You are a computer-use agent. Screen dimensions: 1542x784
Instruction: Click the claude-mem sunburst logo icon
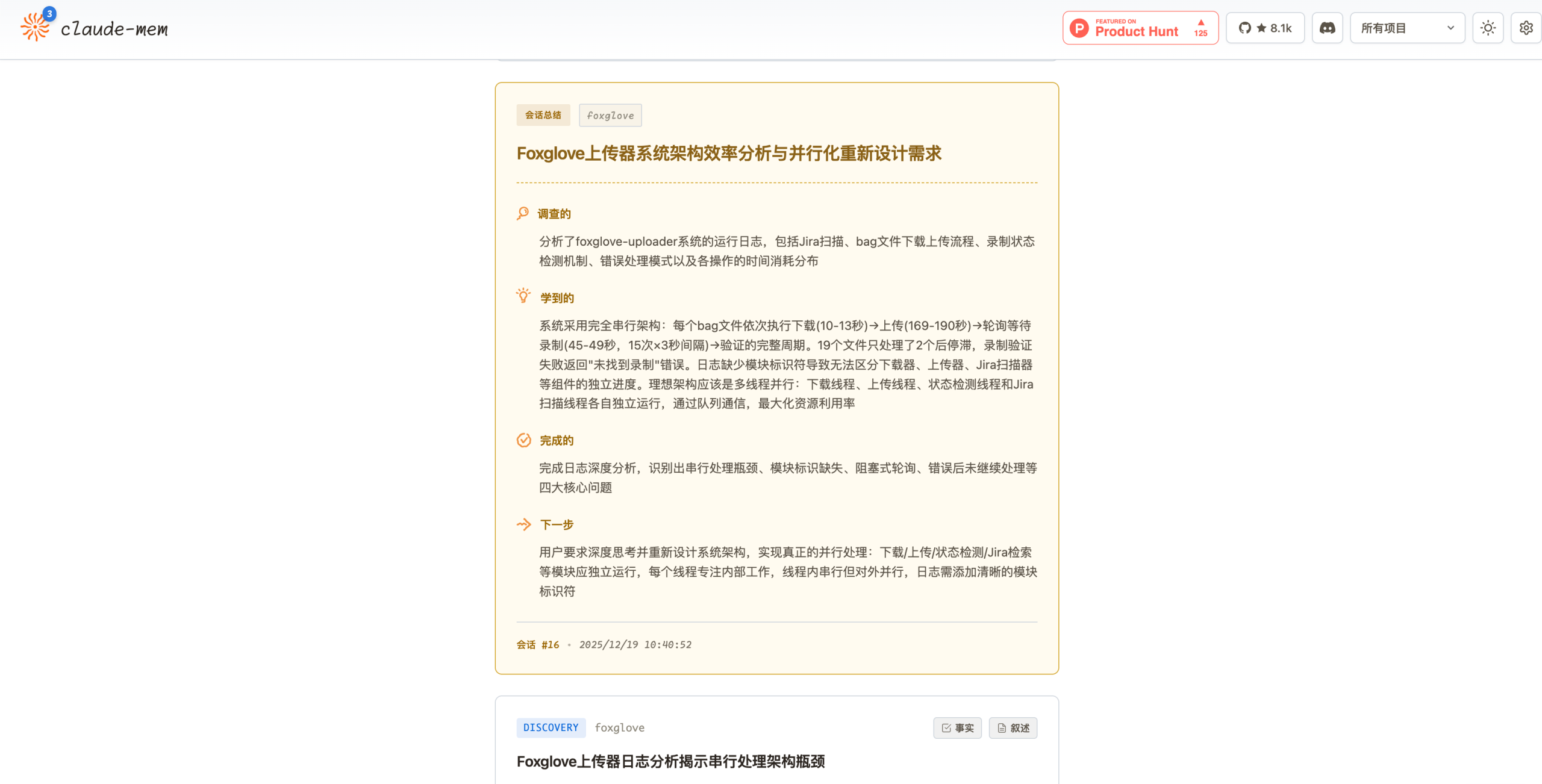point(35,27)
